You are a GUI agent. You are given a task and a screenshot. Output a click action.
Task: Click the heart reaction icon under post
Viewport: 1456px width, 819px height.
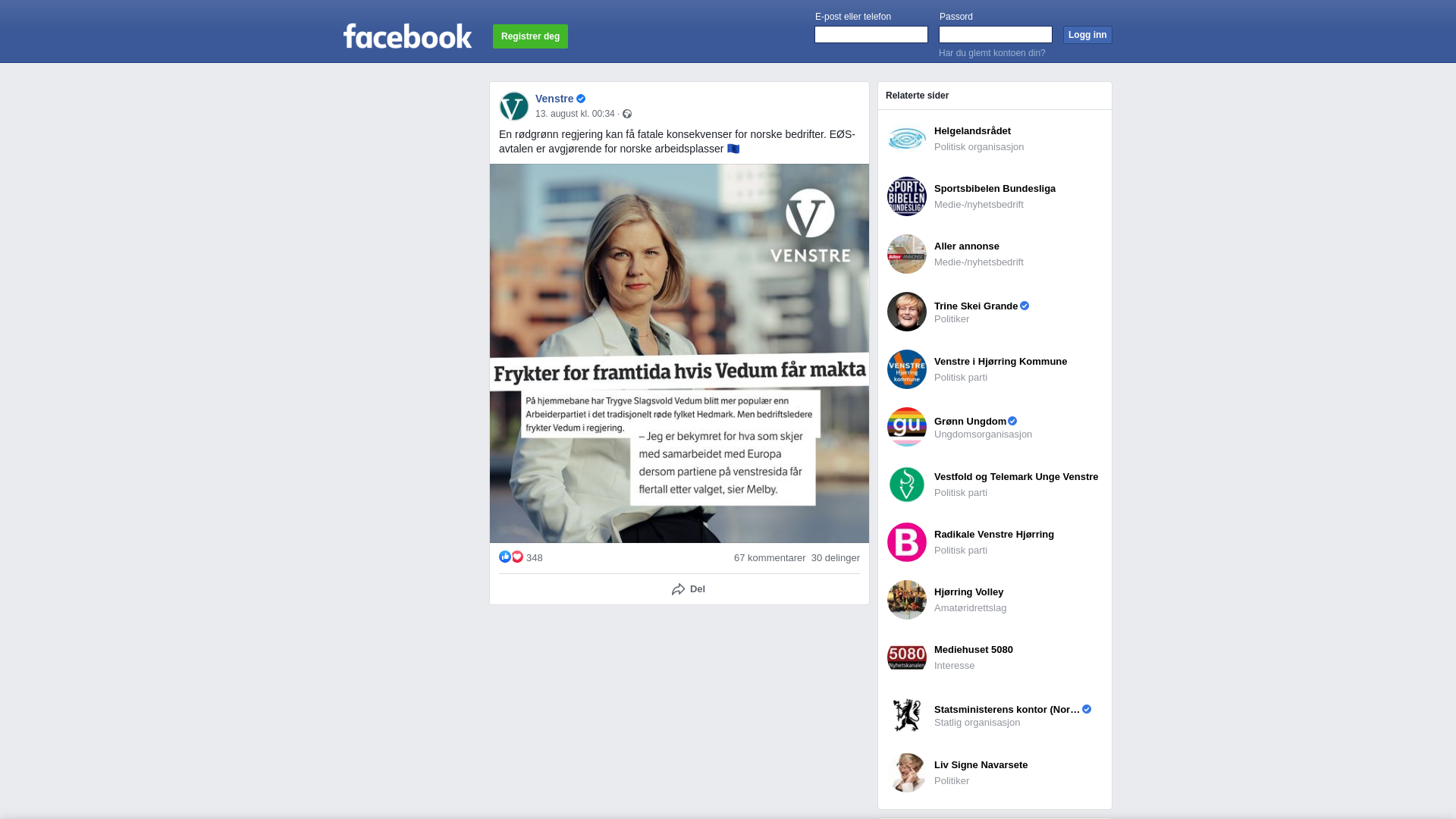[517, 557]
